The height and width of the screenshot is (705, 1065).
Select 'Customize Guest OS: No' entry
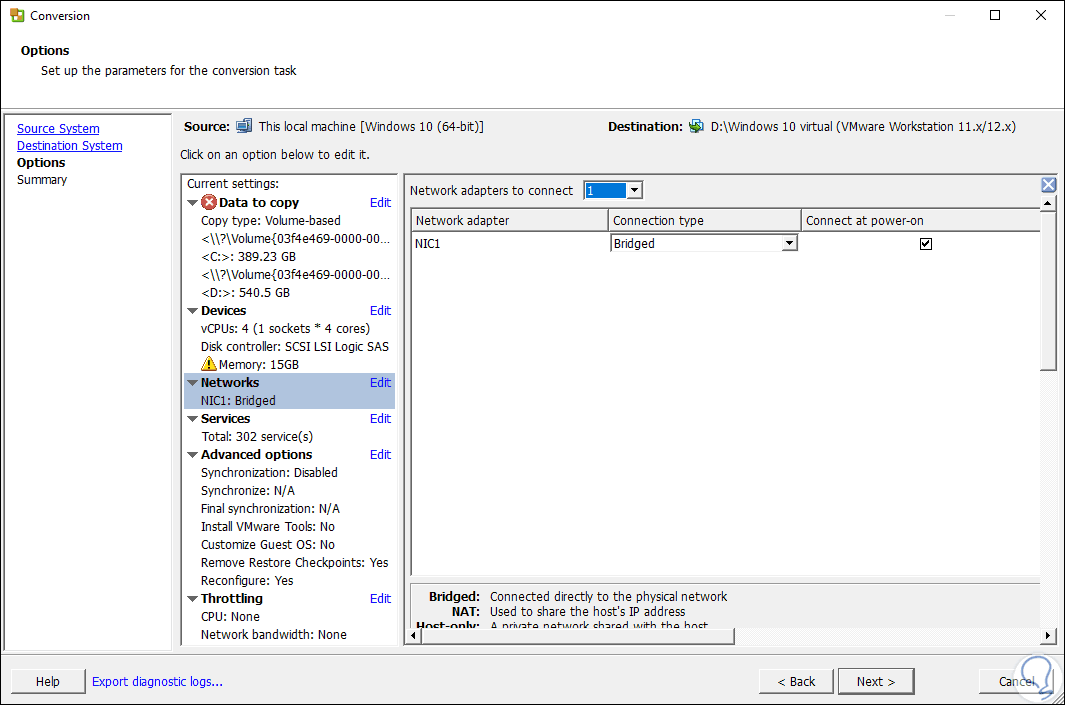tap(268, 545)
